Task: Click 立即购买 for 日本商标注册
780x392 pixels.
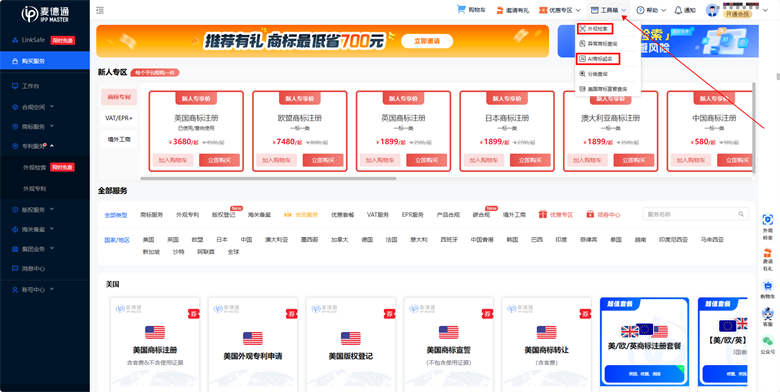Action: tap(530, 160)
